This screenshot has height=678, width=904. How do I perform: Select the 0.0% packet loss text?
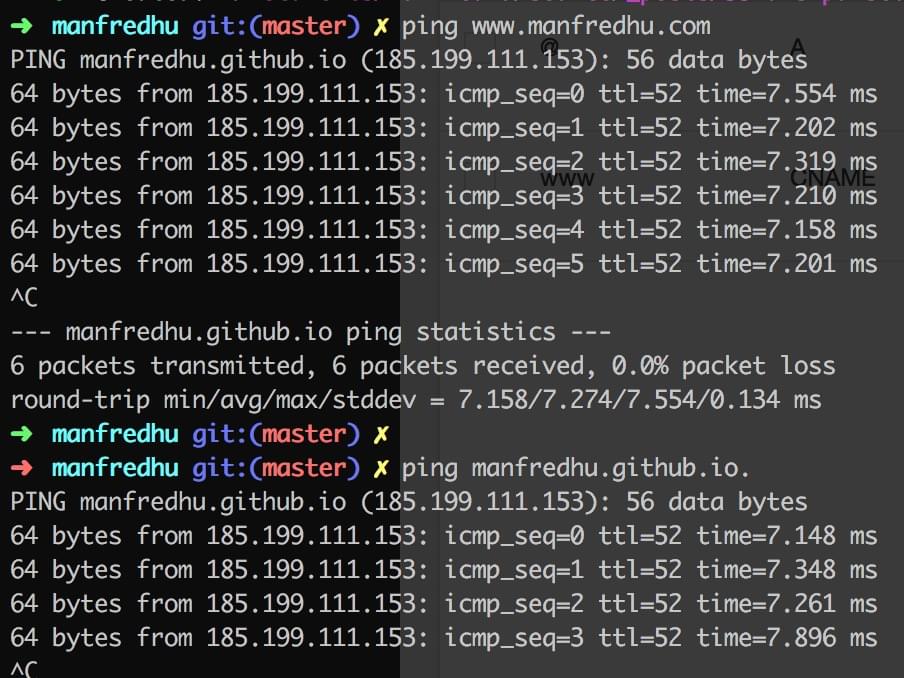(723, 366)
